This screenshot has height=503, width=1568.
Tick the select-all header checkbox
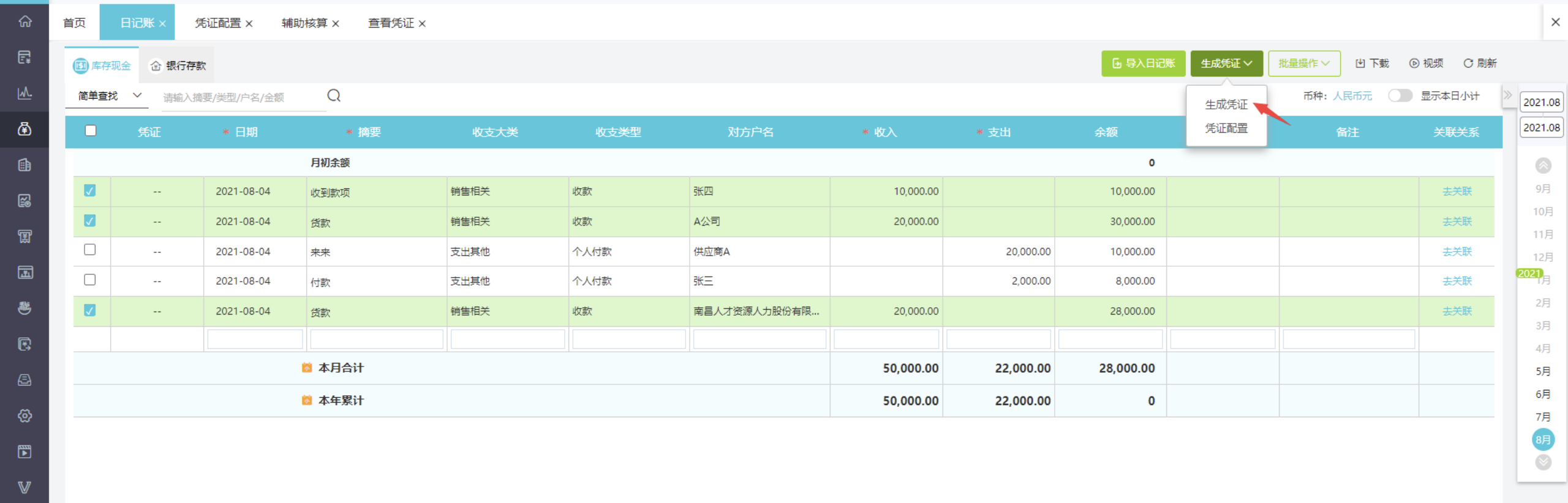coord(91,130)
